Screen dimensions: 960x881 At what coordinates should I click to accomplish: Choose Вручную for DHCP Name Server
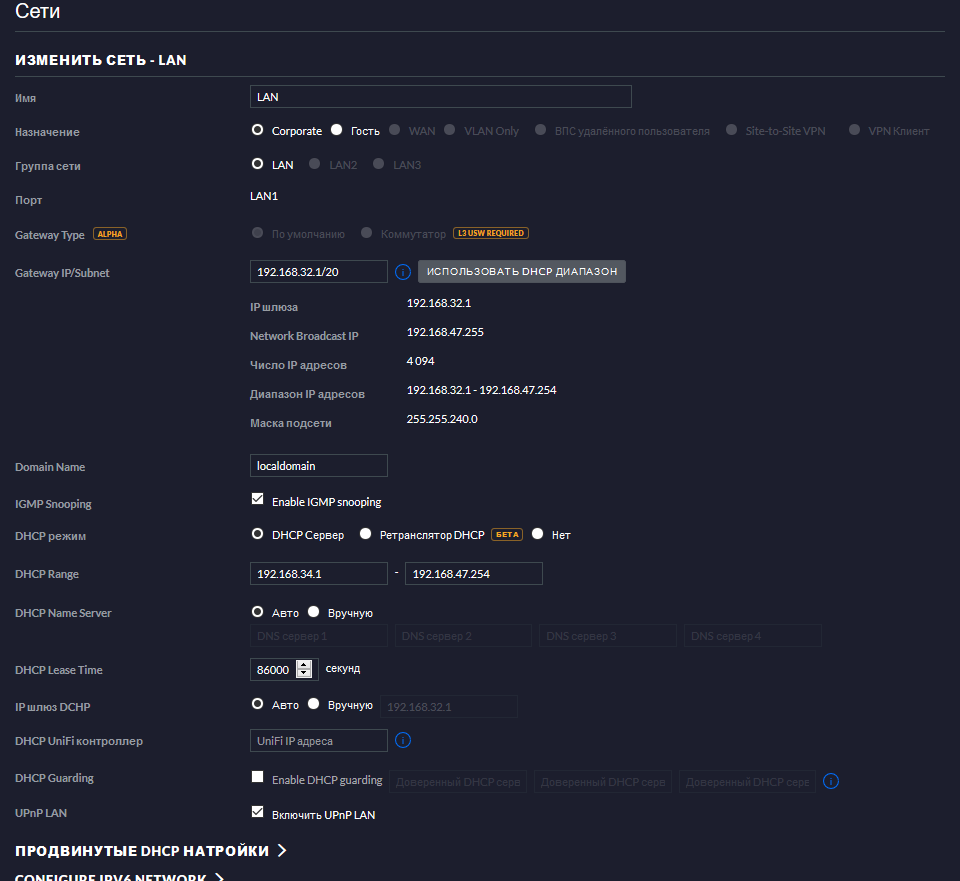(x=314, y=612)
